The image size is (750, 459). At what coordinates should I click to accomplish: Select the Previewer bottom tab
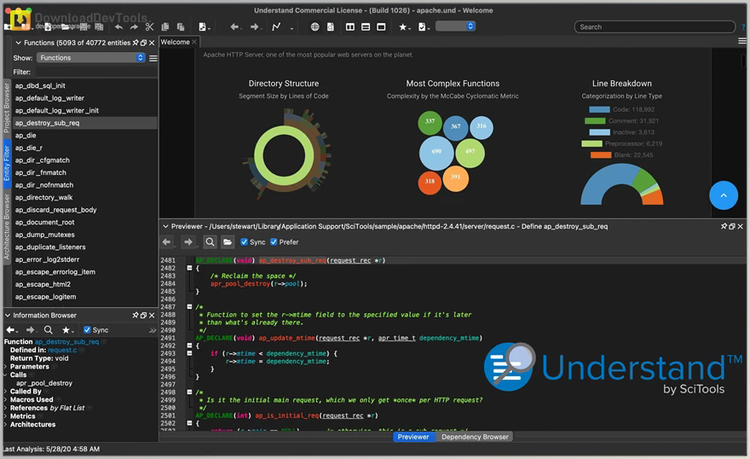pos(414,437)
